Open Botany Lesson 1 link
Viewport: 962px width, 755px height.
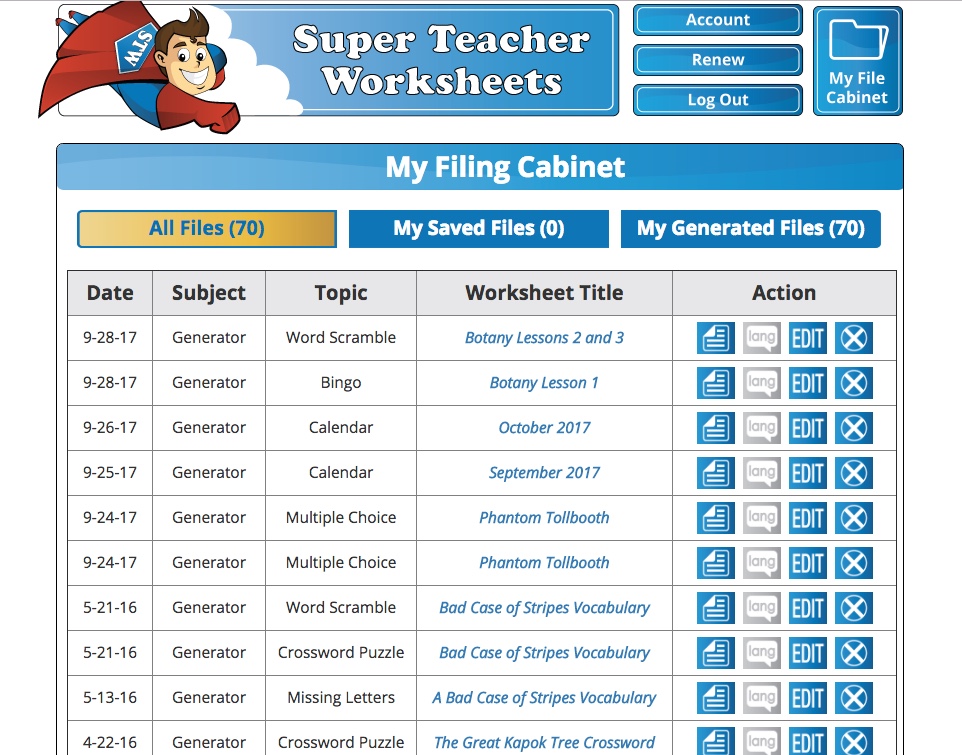(544, 383)
